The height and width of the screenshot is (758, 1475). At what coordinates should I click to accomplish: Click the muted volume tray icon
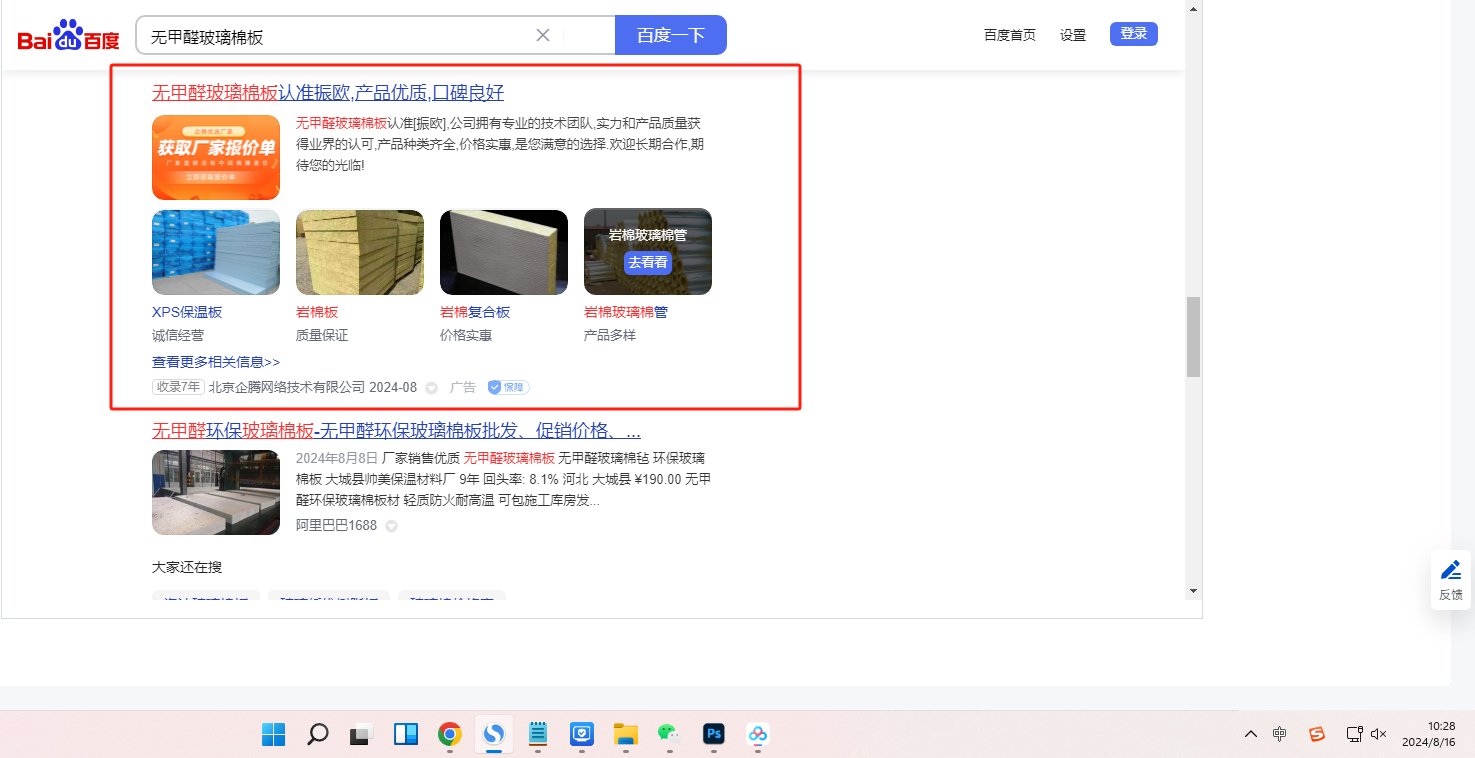point(1379,734)
